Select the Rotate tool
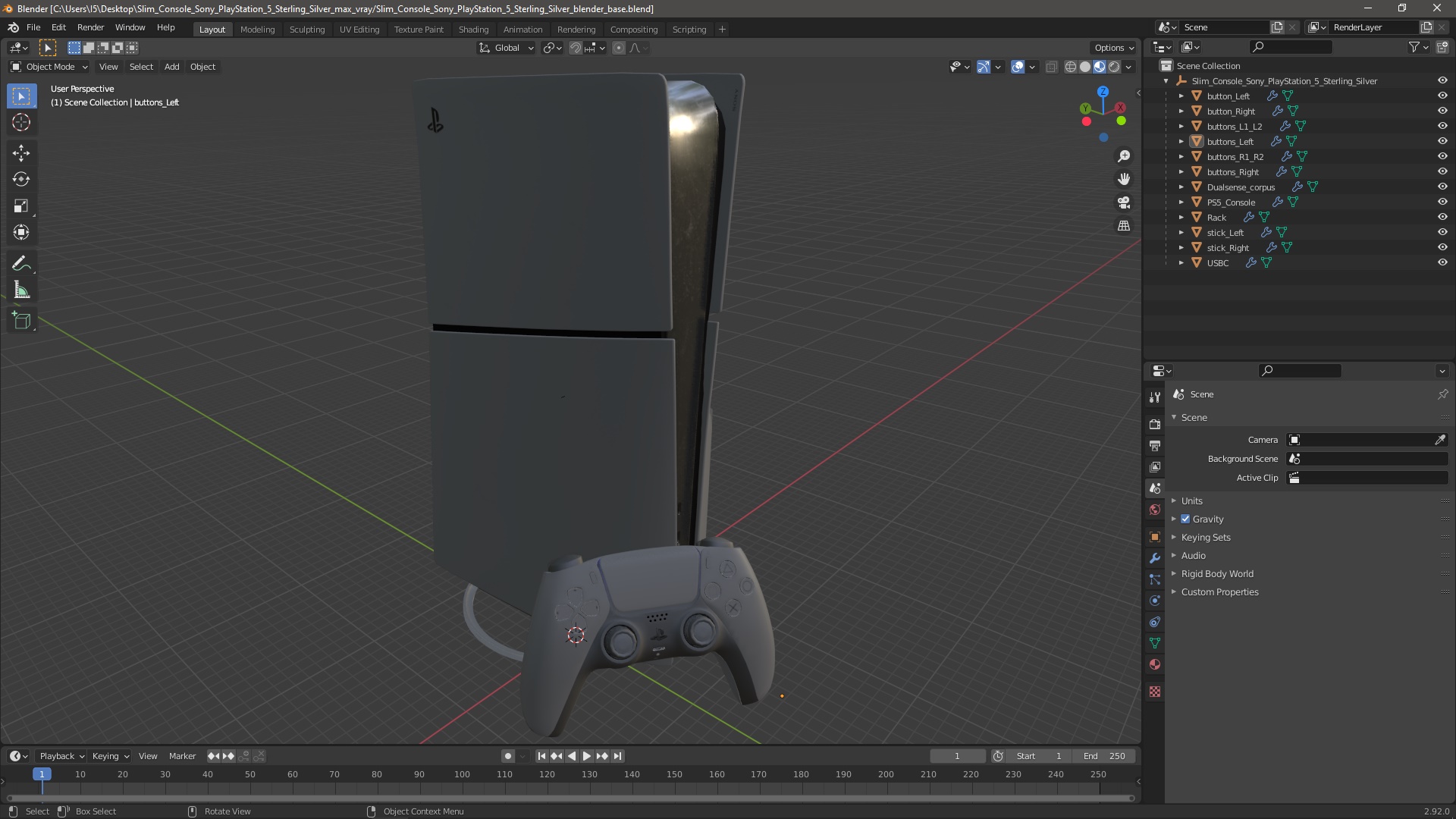The width and height of the screenshot is (1456, 819). tap(21, 180)
